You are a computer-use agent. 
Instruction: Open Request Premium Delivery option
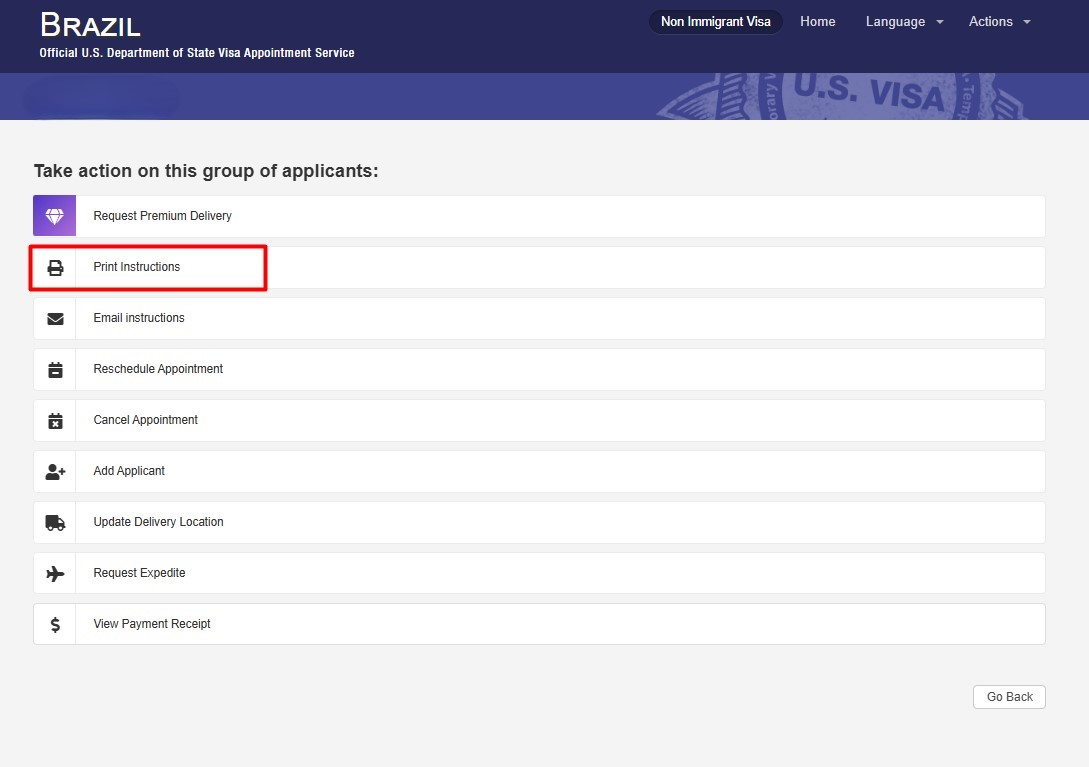pyautogui.click(x=162, y=216)
